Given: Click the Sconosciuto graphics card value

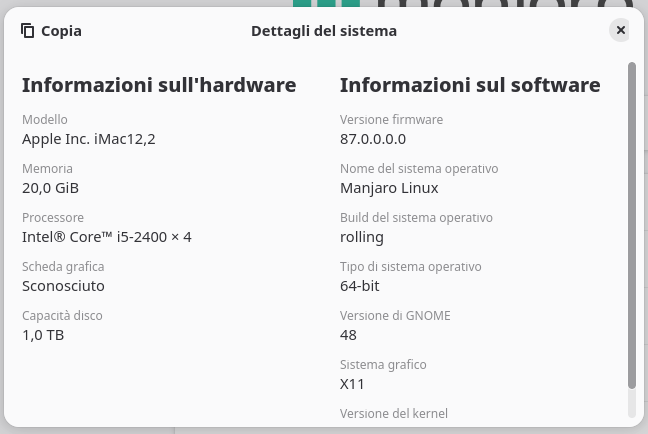Looking at the screenshot, I should [x=63, y=286].
